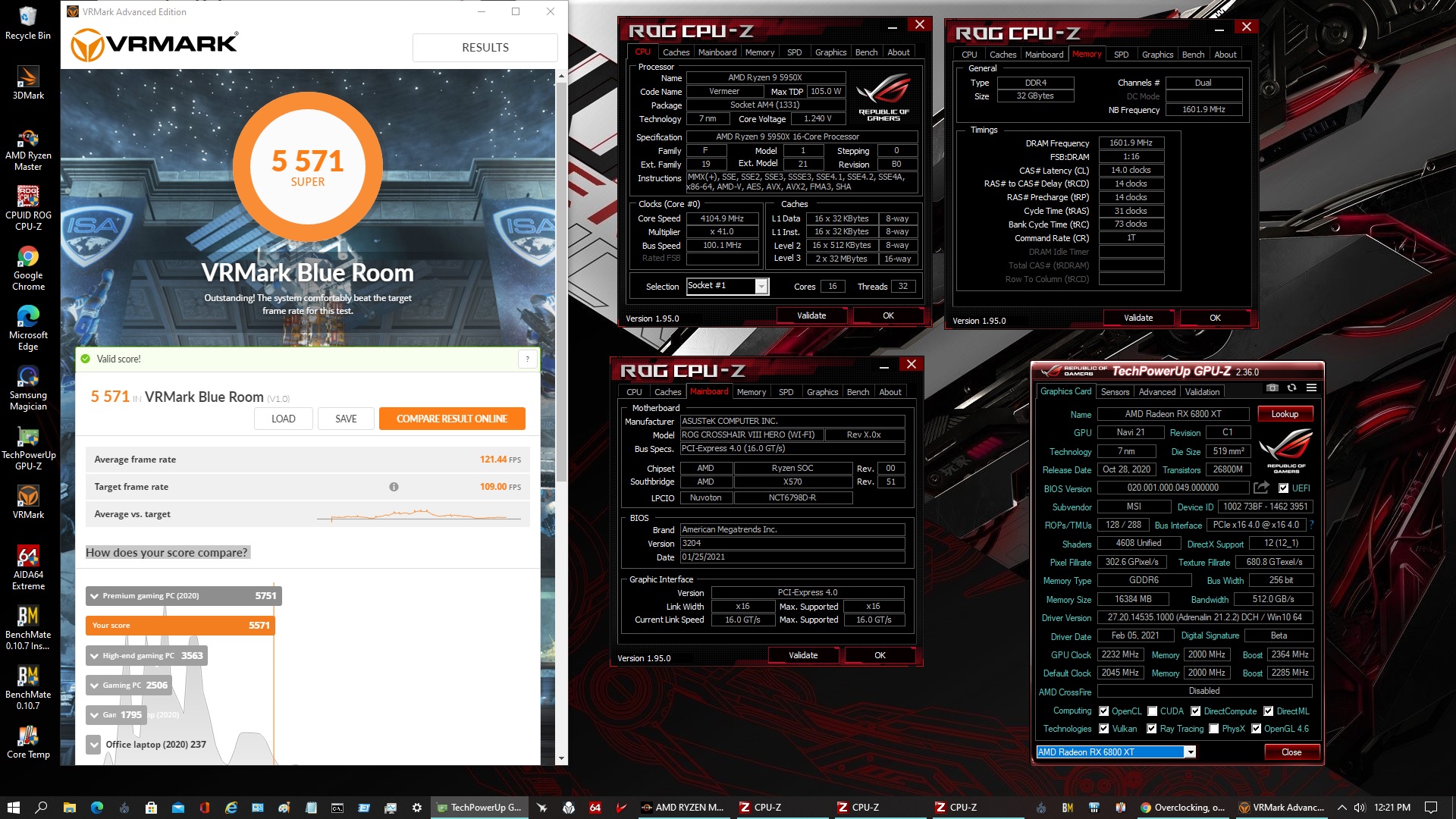Open Google Chrome desktop shortcut
The height and width of the screenshot is (819, 1456).
click(x=28, y=268)
